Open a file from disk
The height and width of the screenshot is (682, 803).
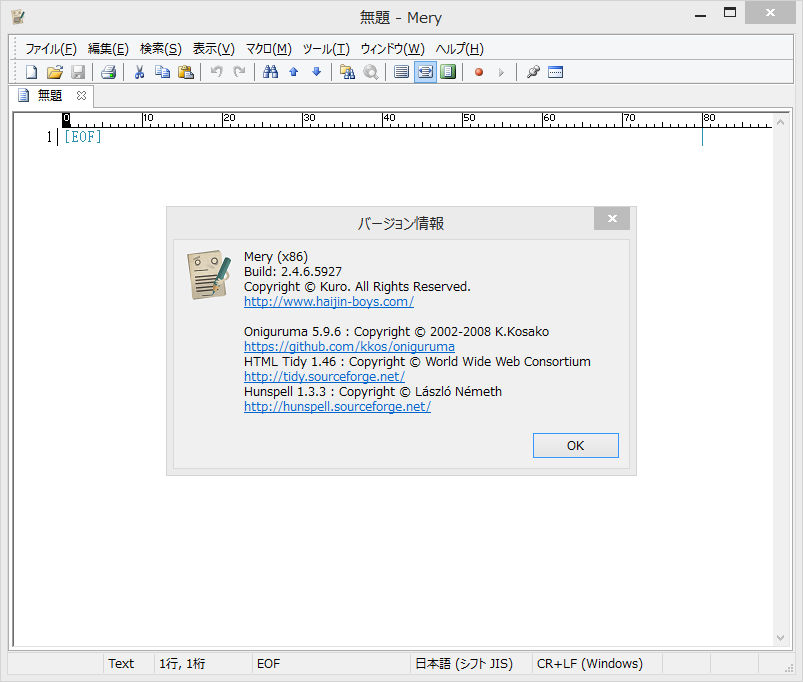(x=55, y=71)
